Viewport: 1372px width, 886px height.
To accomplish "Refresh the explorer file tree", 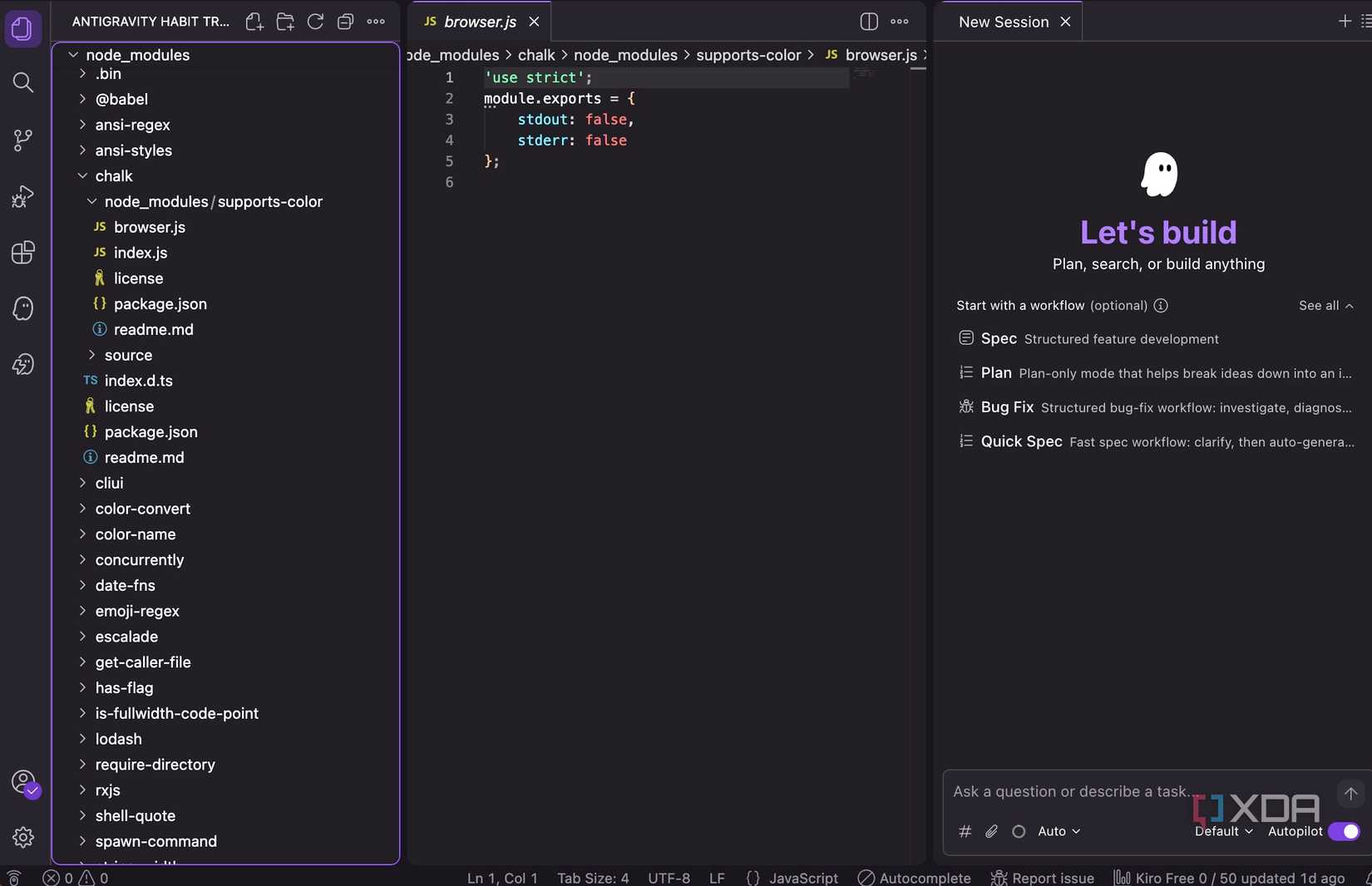I will [315, 22].
